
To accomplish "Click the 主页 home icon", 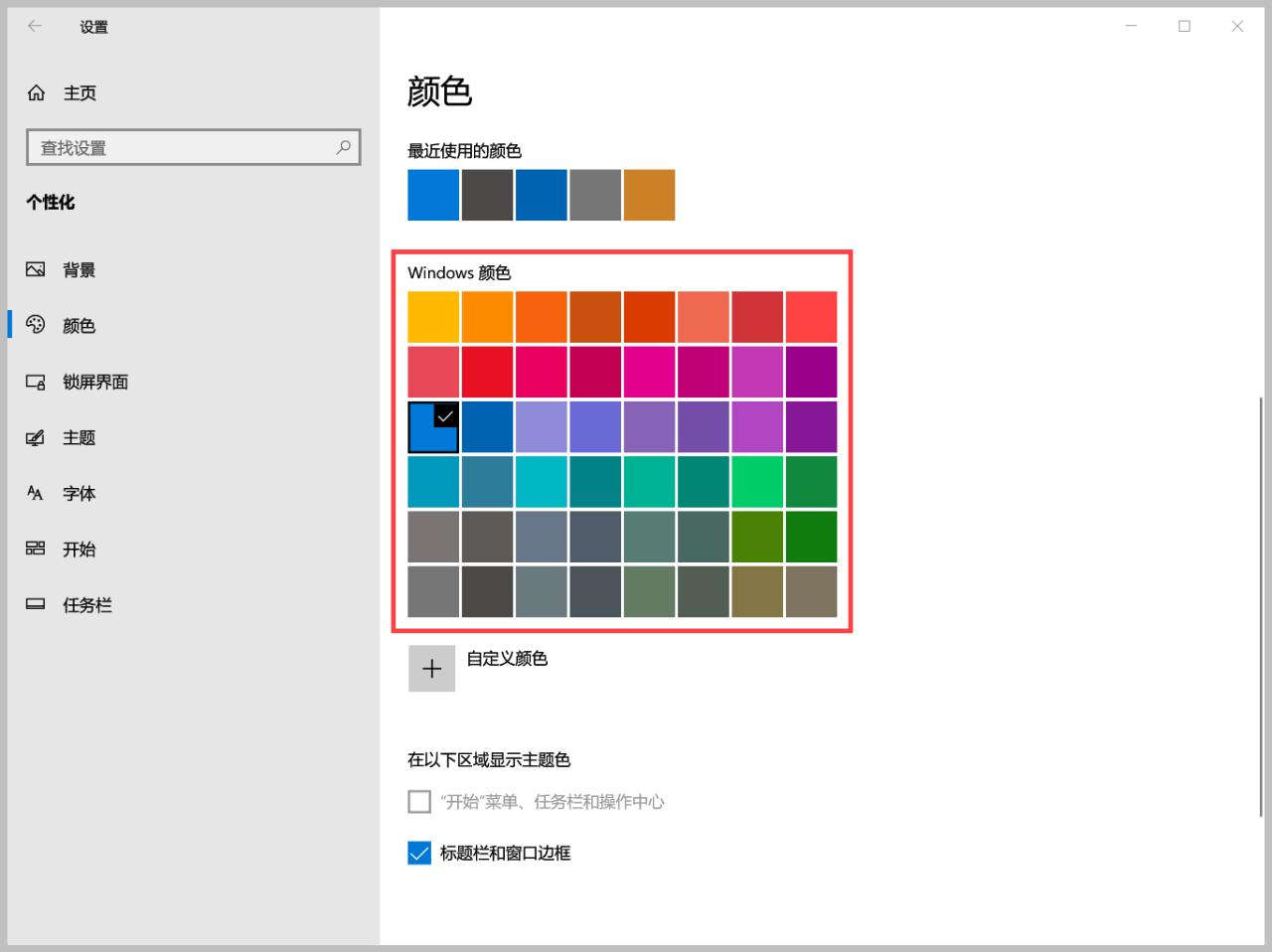I will [x=36, y=92].
